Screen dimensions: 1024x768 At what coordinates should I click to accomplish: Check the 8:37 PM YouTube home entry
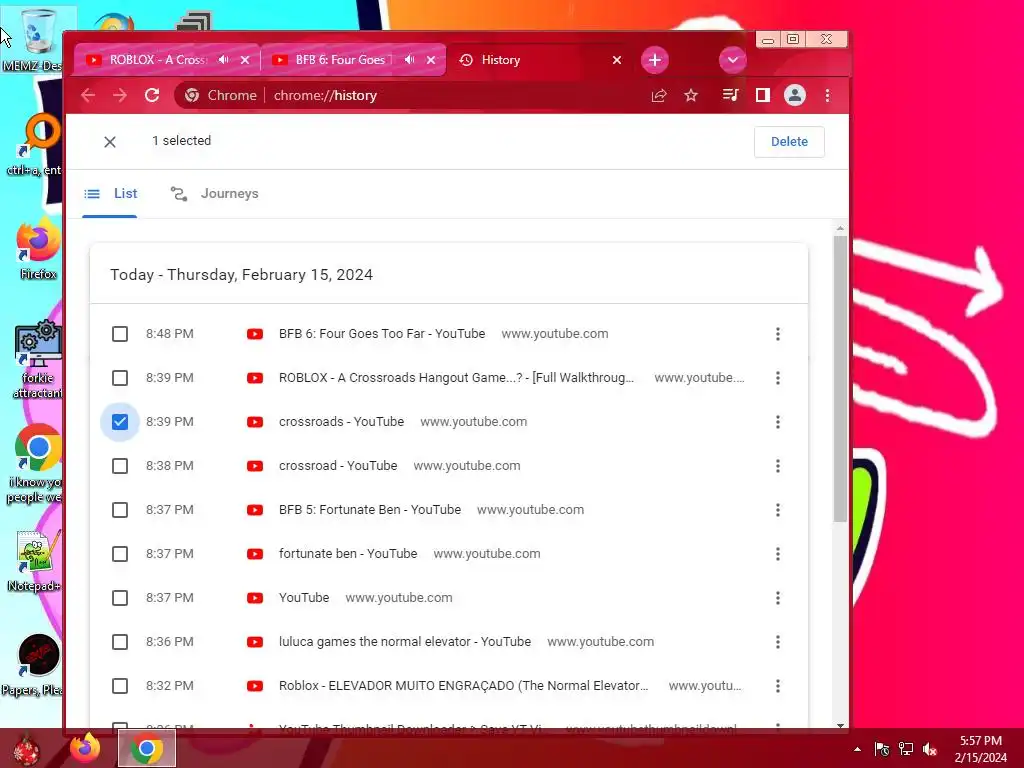click(x=120, y=598)
